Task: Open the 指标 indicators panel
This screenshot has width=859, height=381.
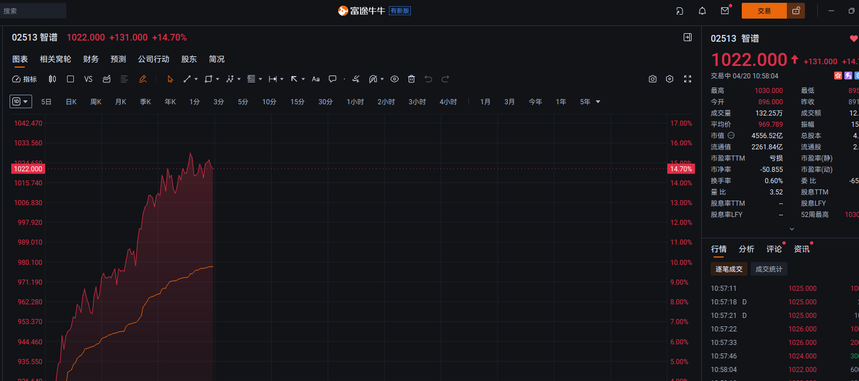Action: pos(25,79)
